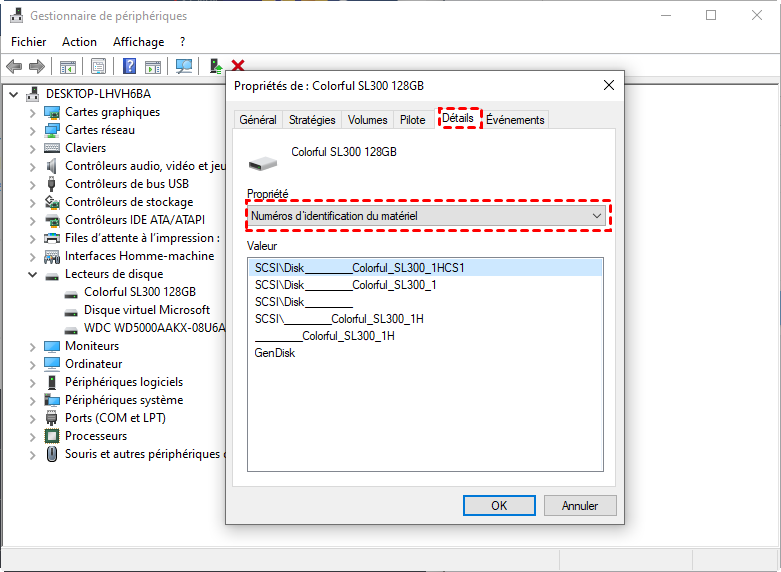This screenshot has width=781, height=572.
Task: Close the Colorful SL300 properties dialog
Action: click(x=608, y=85)
